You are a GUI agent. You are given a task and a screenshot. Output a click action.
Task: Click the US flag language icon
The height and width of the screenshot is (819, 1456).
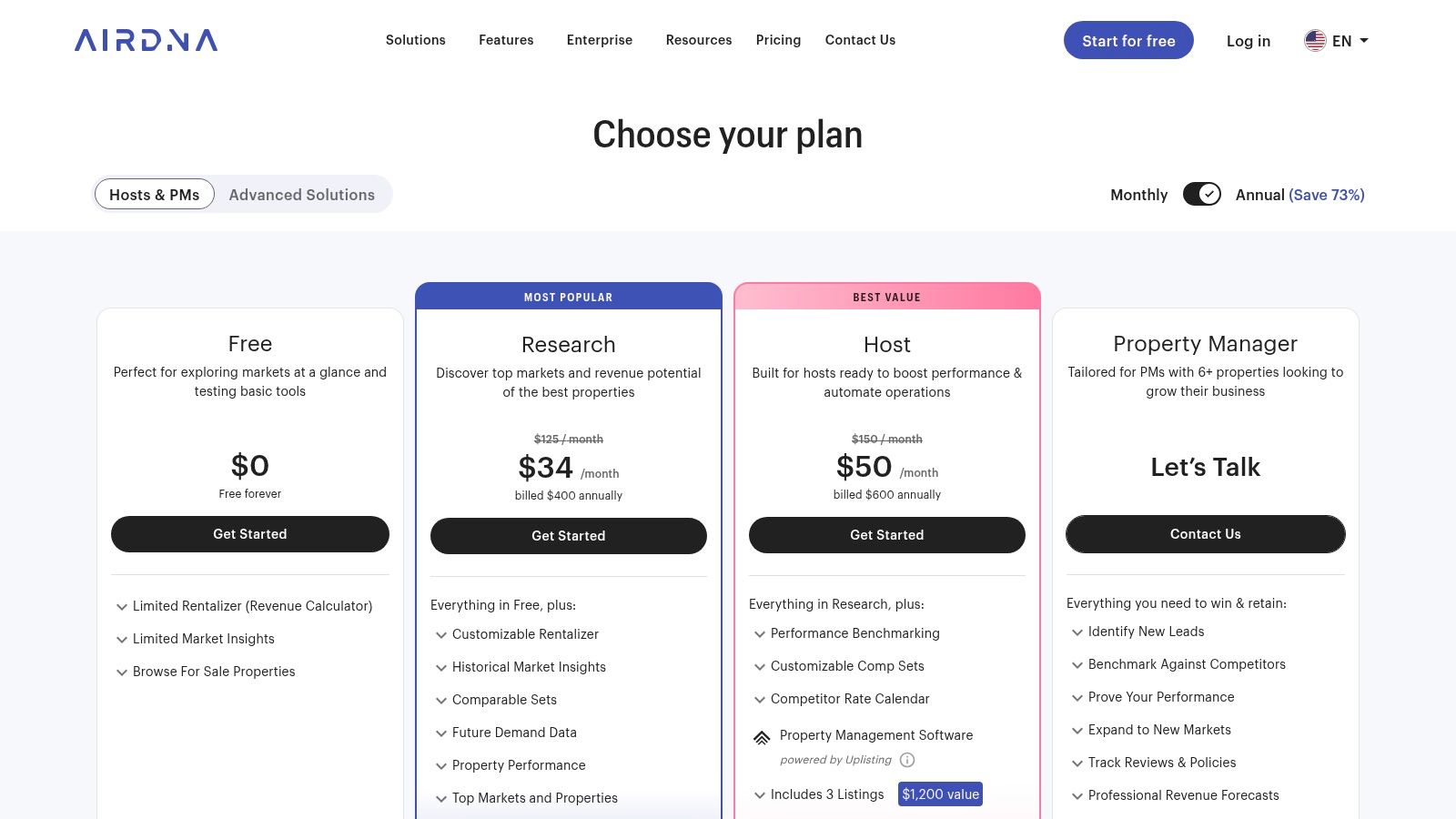point(1315,41)
